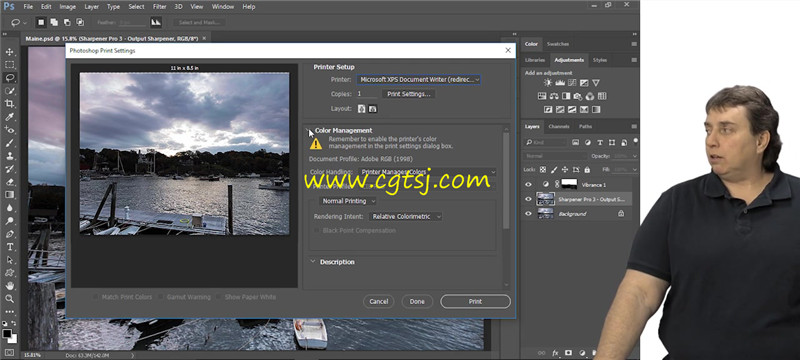This screenshot has height=360, width=800.
Task: Select the Blur tool
Action: [x=10, y=208]
